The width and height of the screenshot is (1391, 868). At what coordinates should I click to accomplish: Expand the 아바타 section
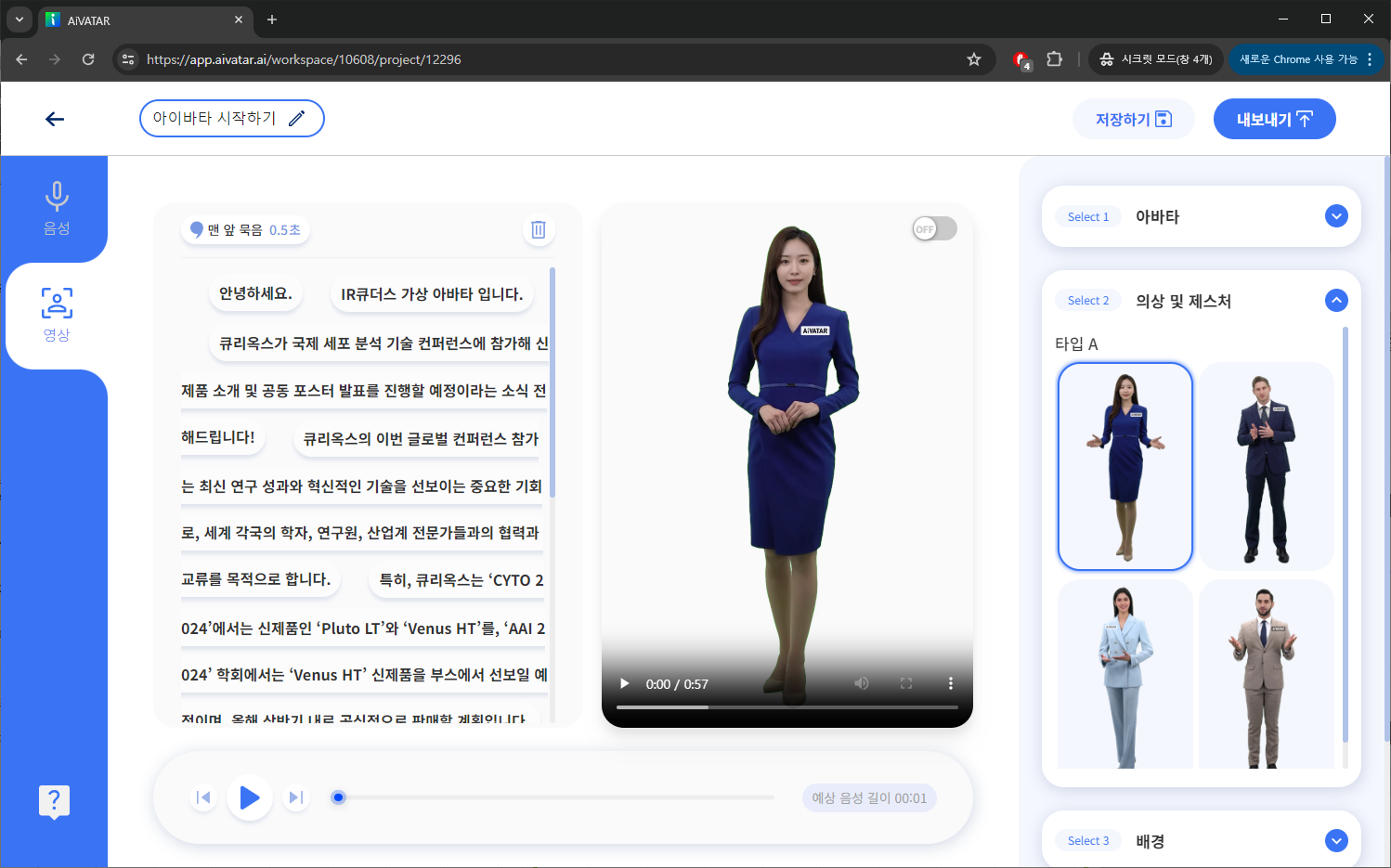point(1336,216)
